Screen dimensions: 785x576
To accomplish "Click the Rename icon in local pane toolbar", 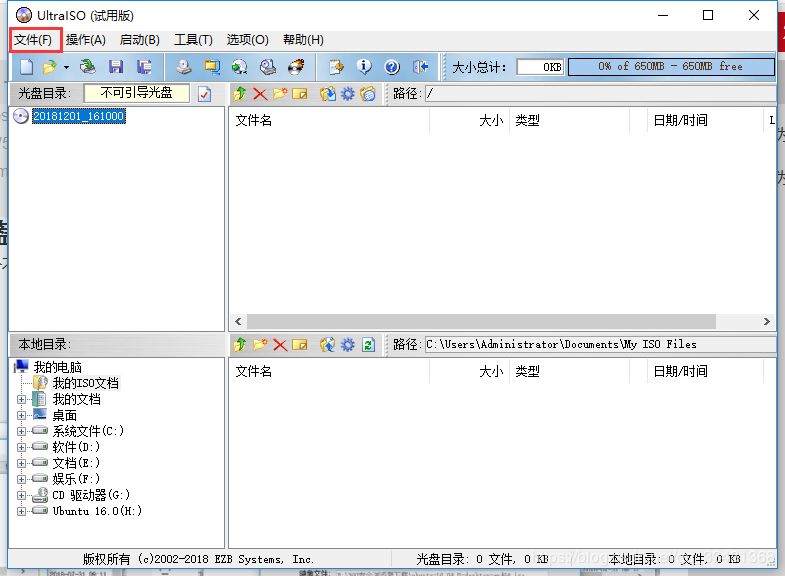I will click(300, 344).
